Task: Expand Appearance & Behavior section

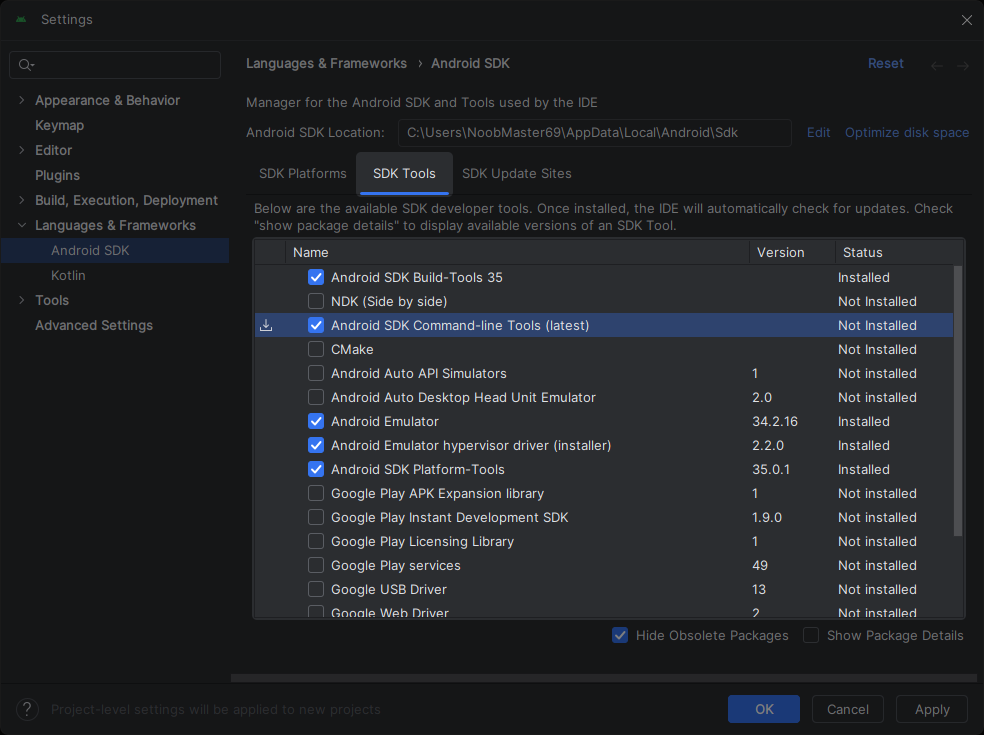Action: pos(22,100)
